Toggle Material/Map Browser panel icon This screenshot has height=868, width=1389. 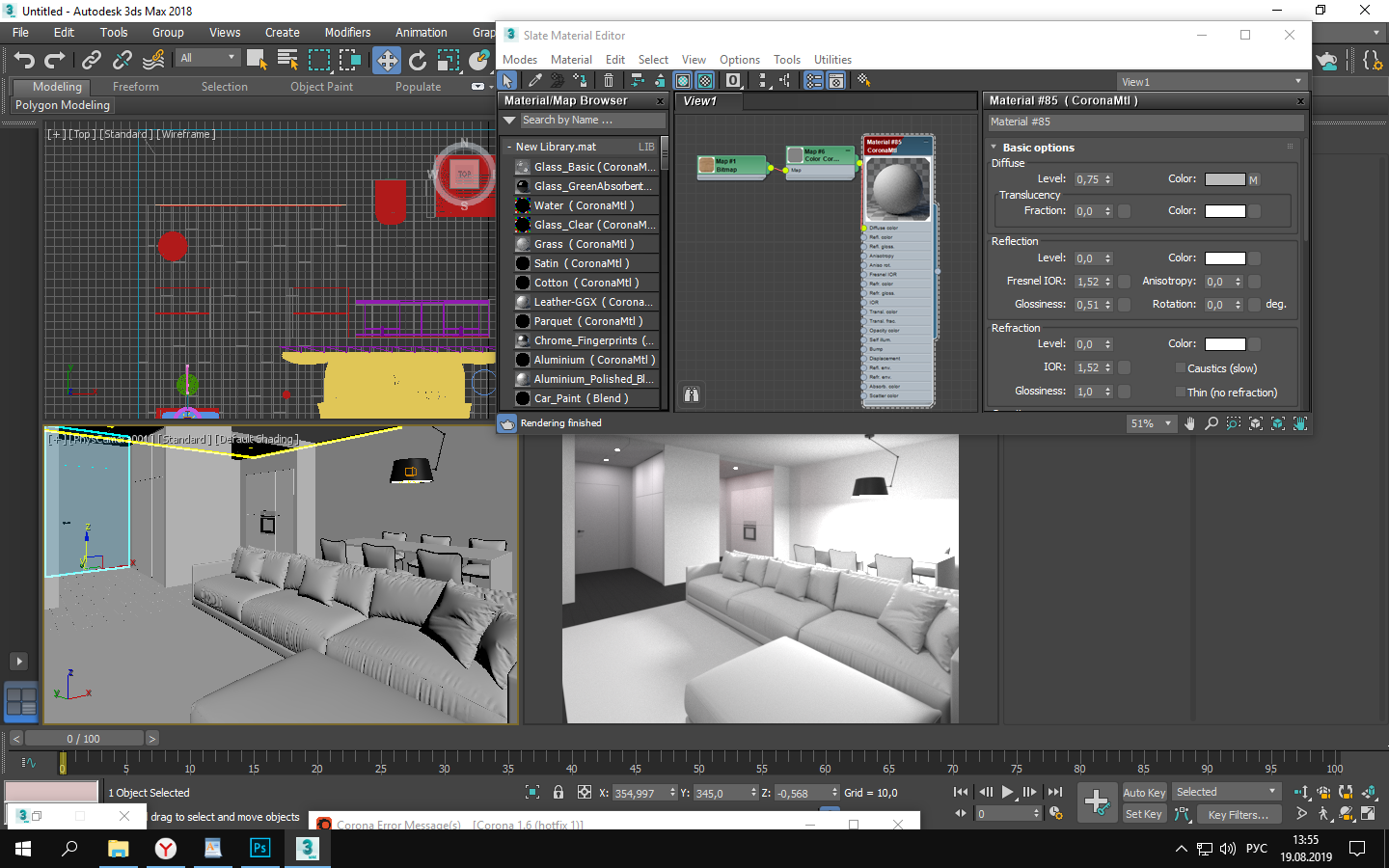pos(814,81)
